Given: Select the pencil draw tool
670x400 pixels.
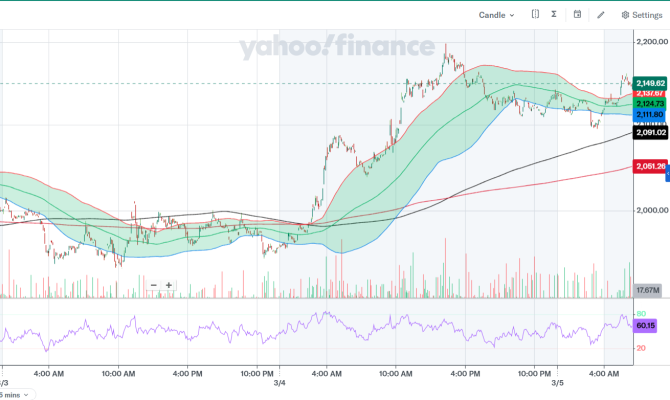Looking at the screenshot, I should [601, 15].
